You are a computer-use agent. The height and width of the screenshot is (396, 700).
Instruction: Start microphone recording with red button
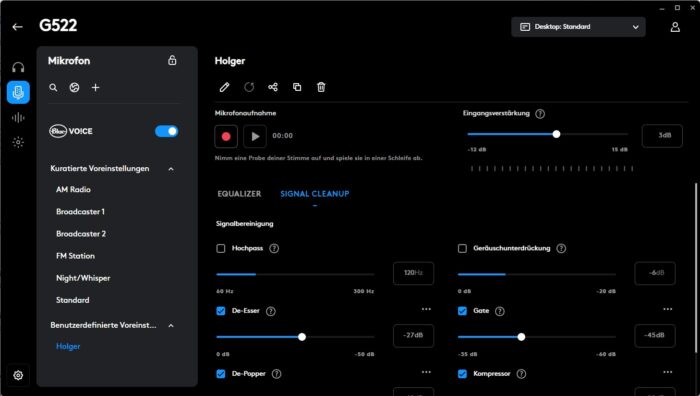click(226, 136)
